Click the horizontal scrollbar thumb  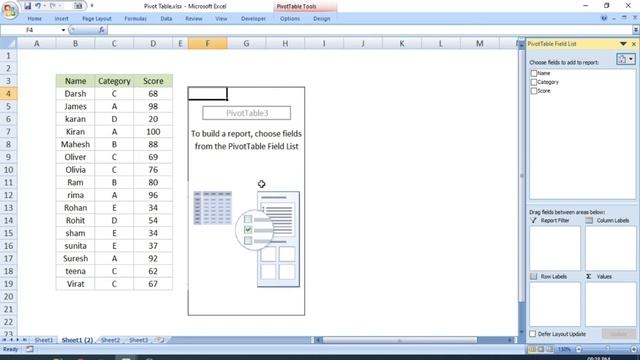coord(400,340)
